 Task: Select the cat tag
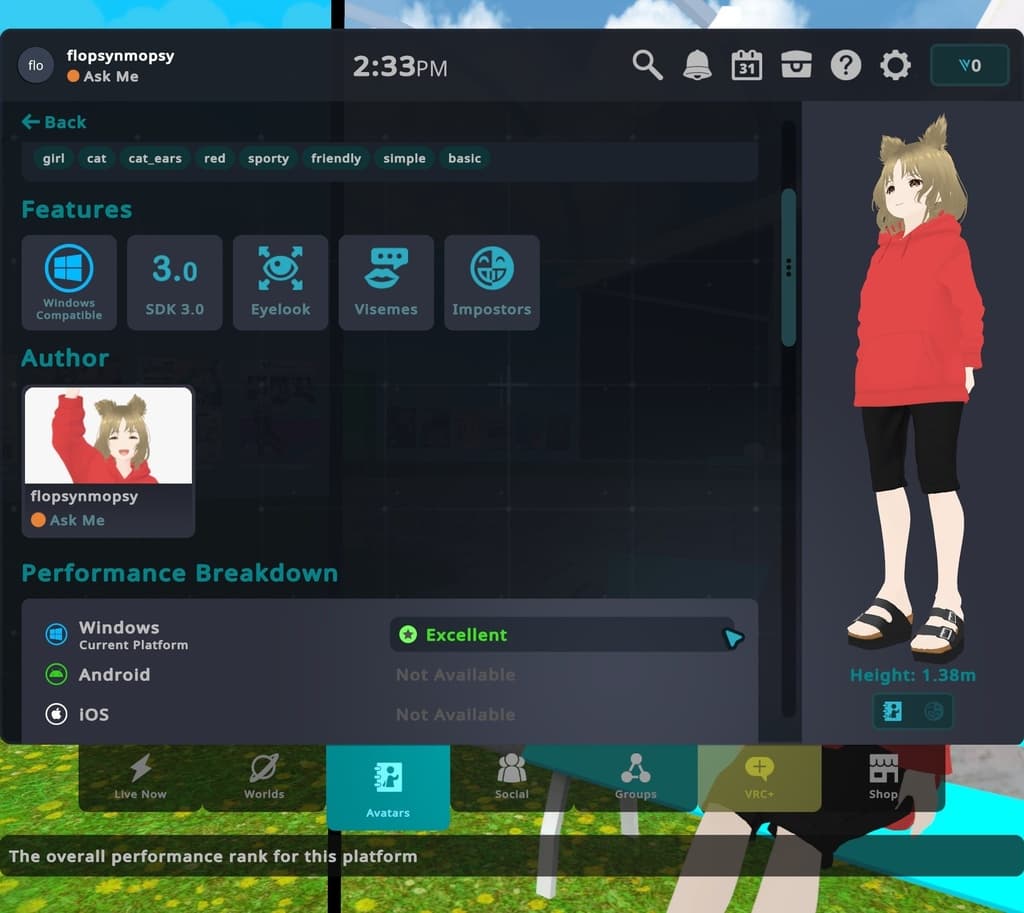click(97, 159)
